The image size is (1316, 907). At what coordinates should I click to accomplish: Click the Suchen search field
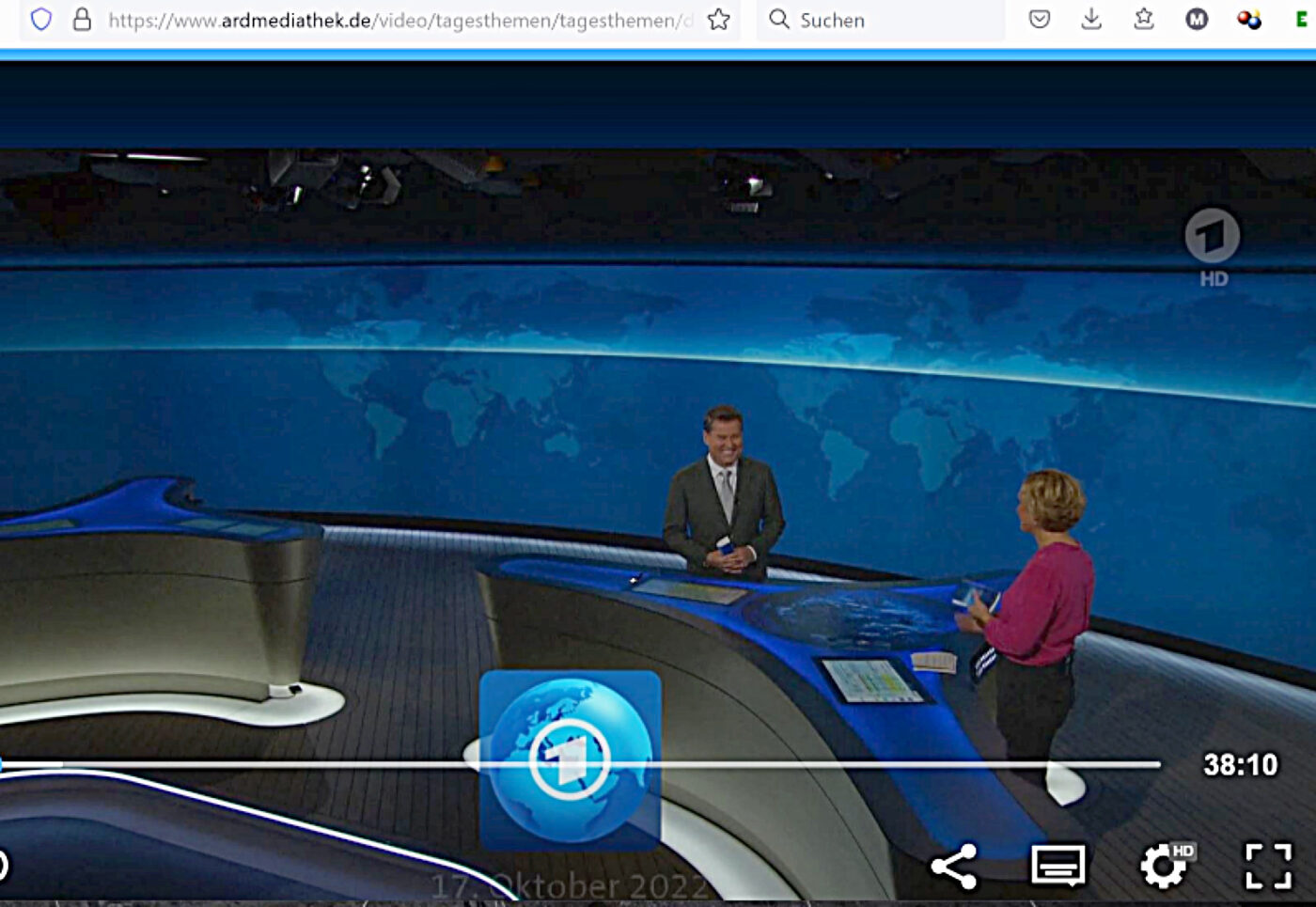click(881, 20)
